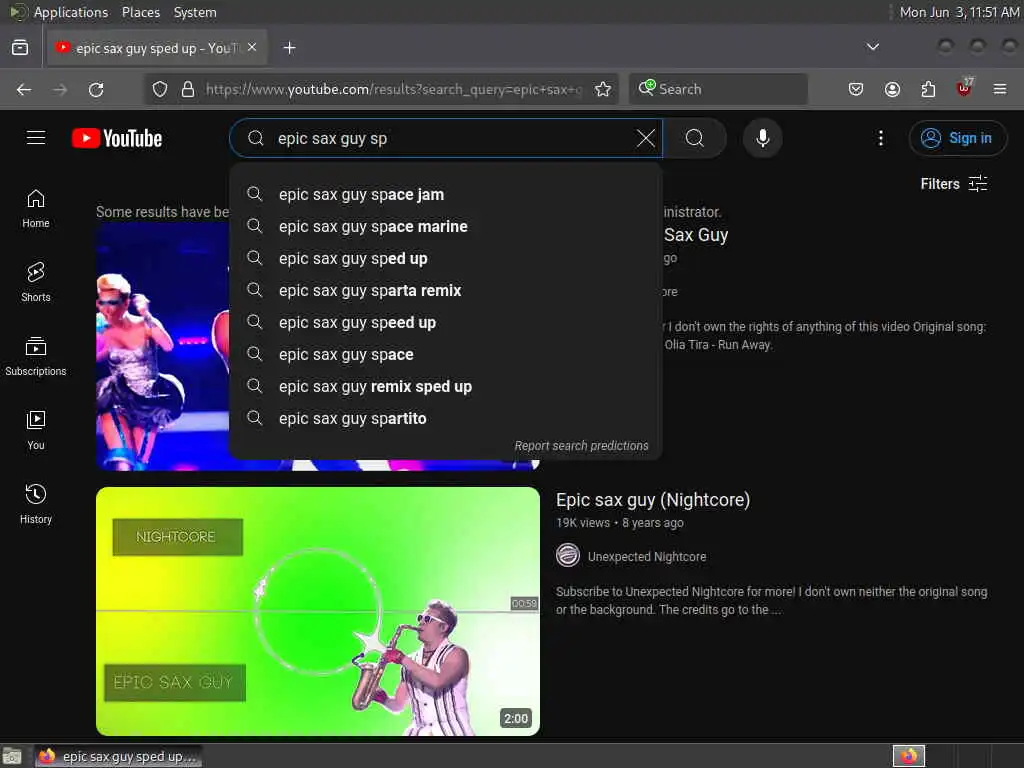Open YouTube settings three-dot menu
The height and width of the screenshot is (768, 1024).
pos(880,138)
